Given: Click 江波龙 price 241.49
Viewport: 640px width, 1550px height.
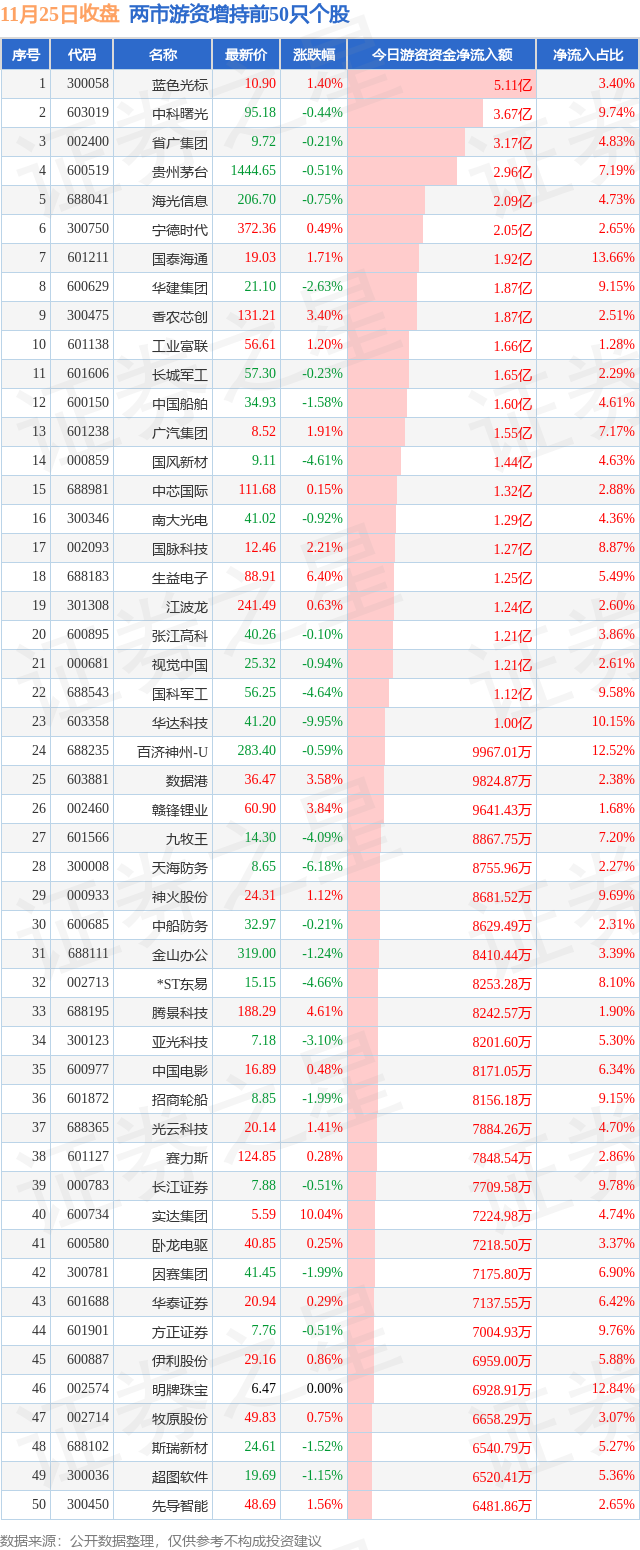Looking at the screenshot, I should pos(256,606).
